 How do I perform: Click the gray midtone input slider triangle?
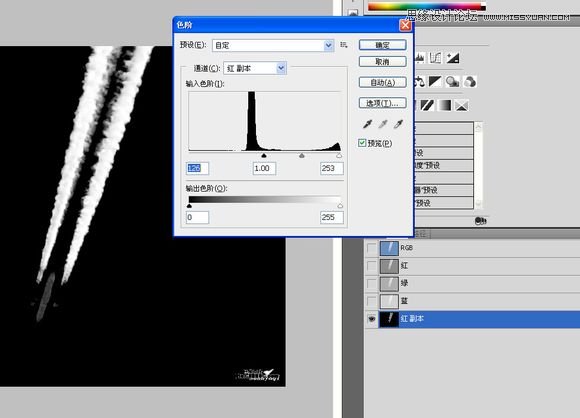point(302,156)
